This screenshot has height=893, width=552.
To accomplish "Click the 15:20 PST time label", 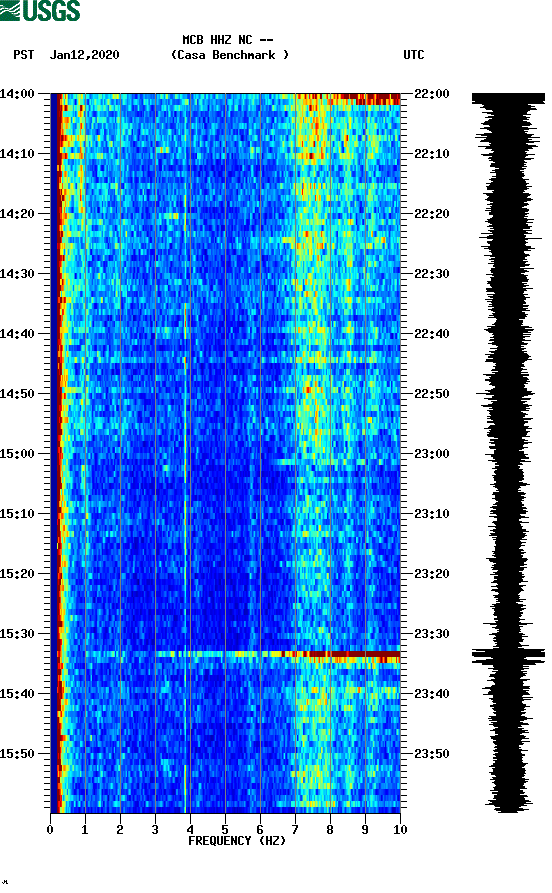I will pyautogui.click(x=17, y=574).
